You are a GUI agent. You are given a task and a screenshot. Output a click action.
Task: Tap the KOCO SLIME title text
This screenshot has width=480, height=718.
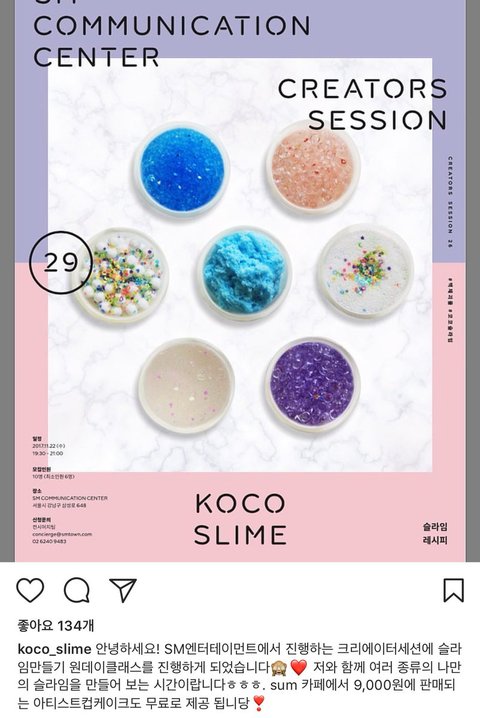coord(240,519)
